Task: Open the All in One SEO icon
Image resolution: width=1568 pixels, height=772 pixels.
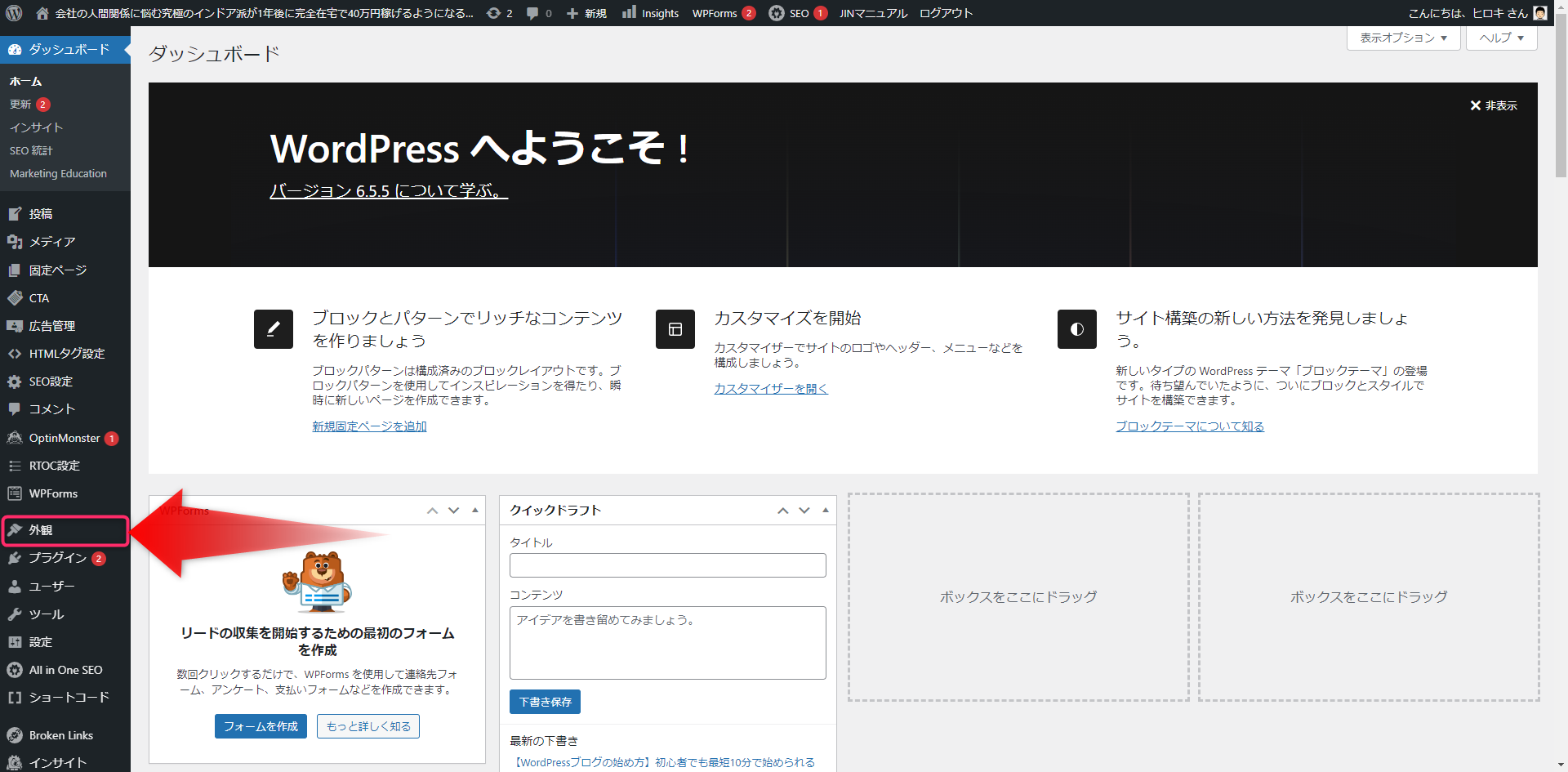Action: (15, 670)
